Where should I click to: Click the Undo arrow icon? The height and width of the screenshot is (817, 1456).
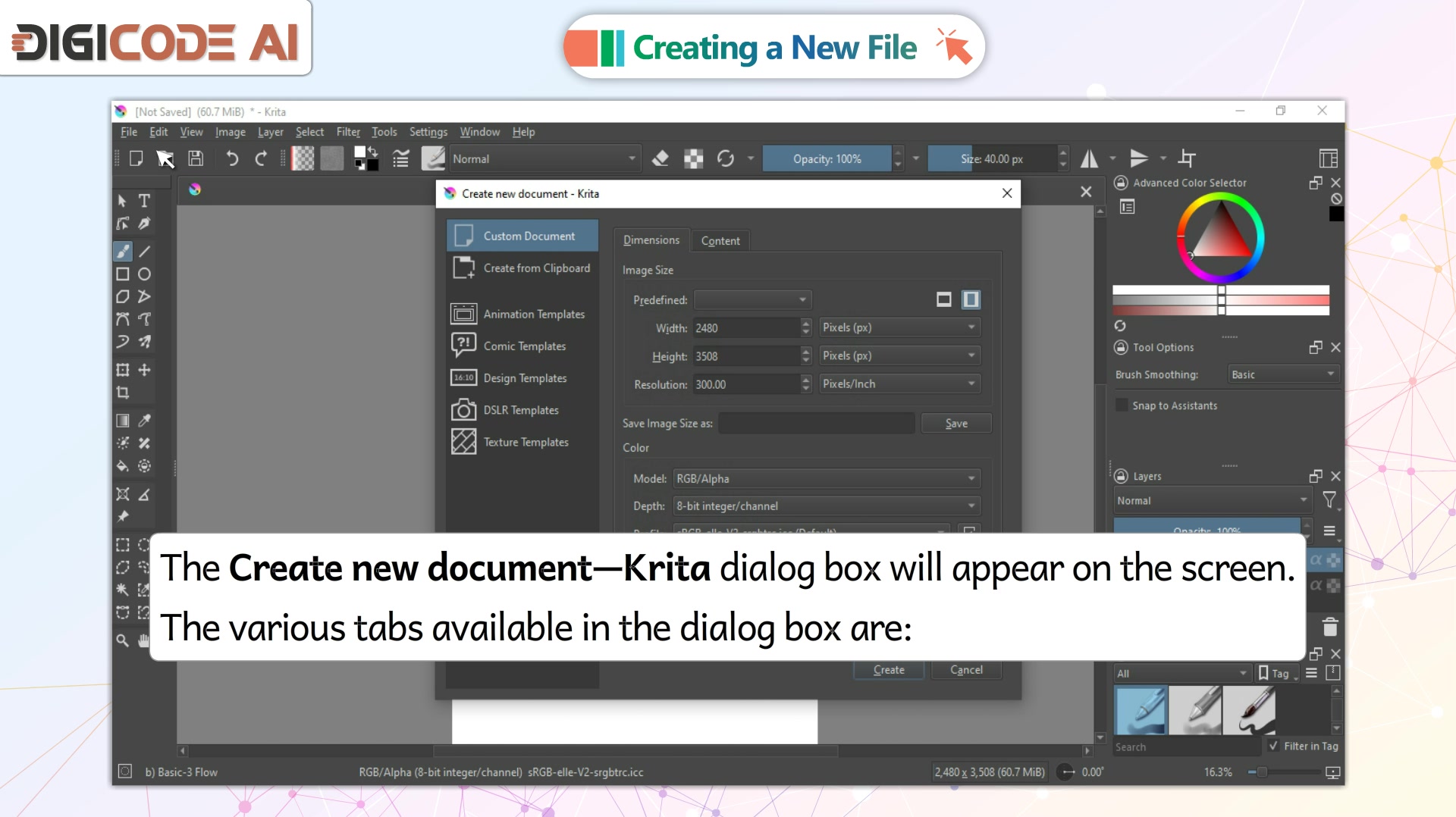[x=232, y=158]
